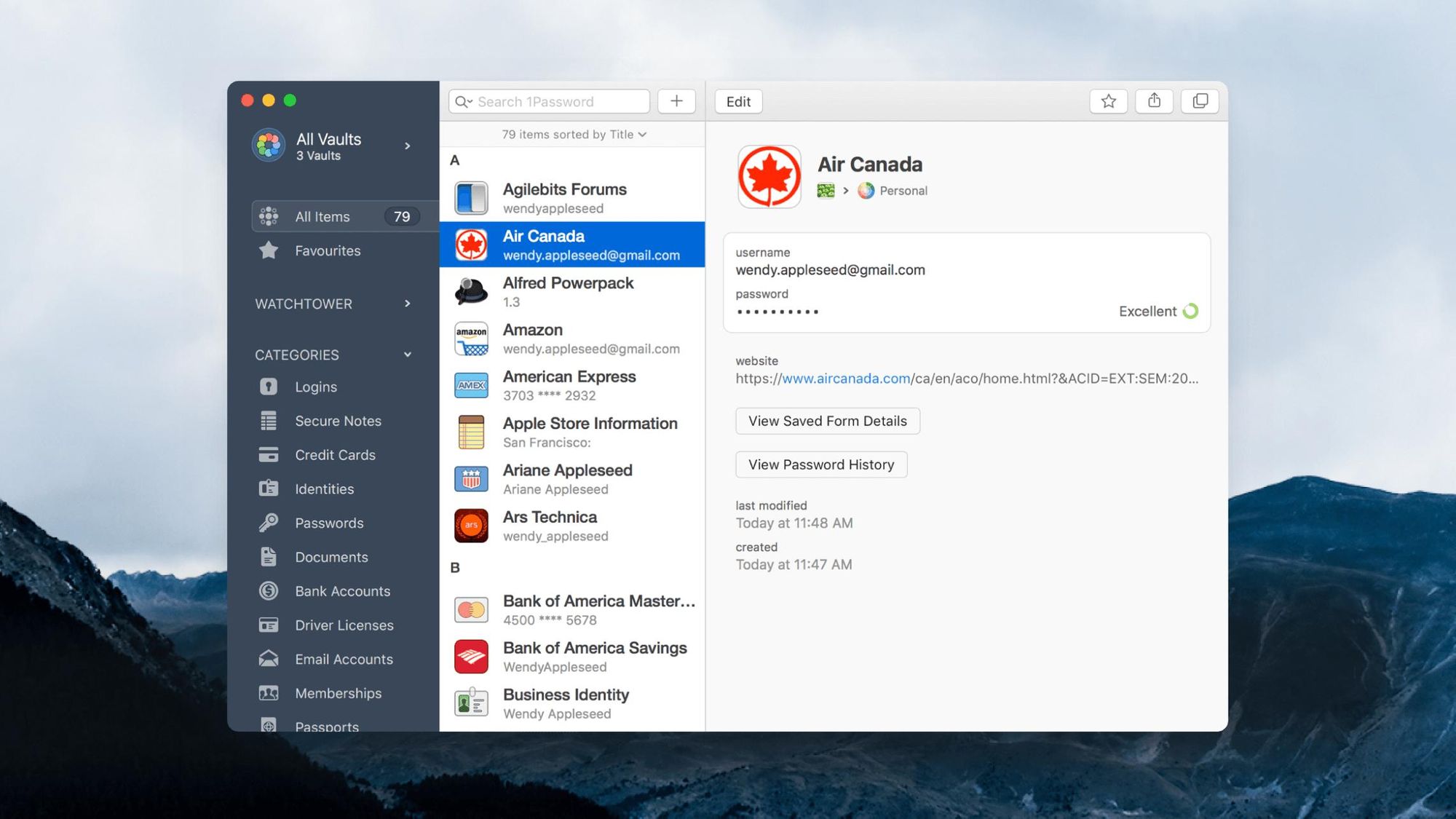Open Passwords category
Viewport: 1456px width, 819px height.
tap(329, 523)
